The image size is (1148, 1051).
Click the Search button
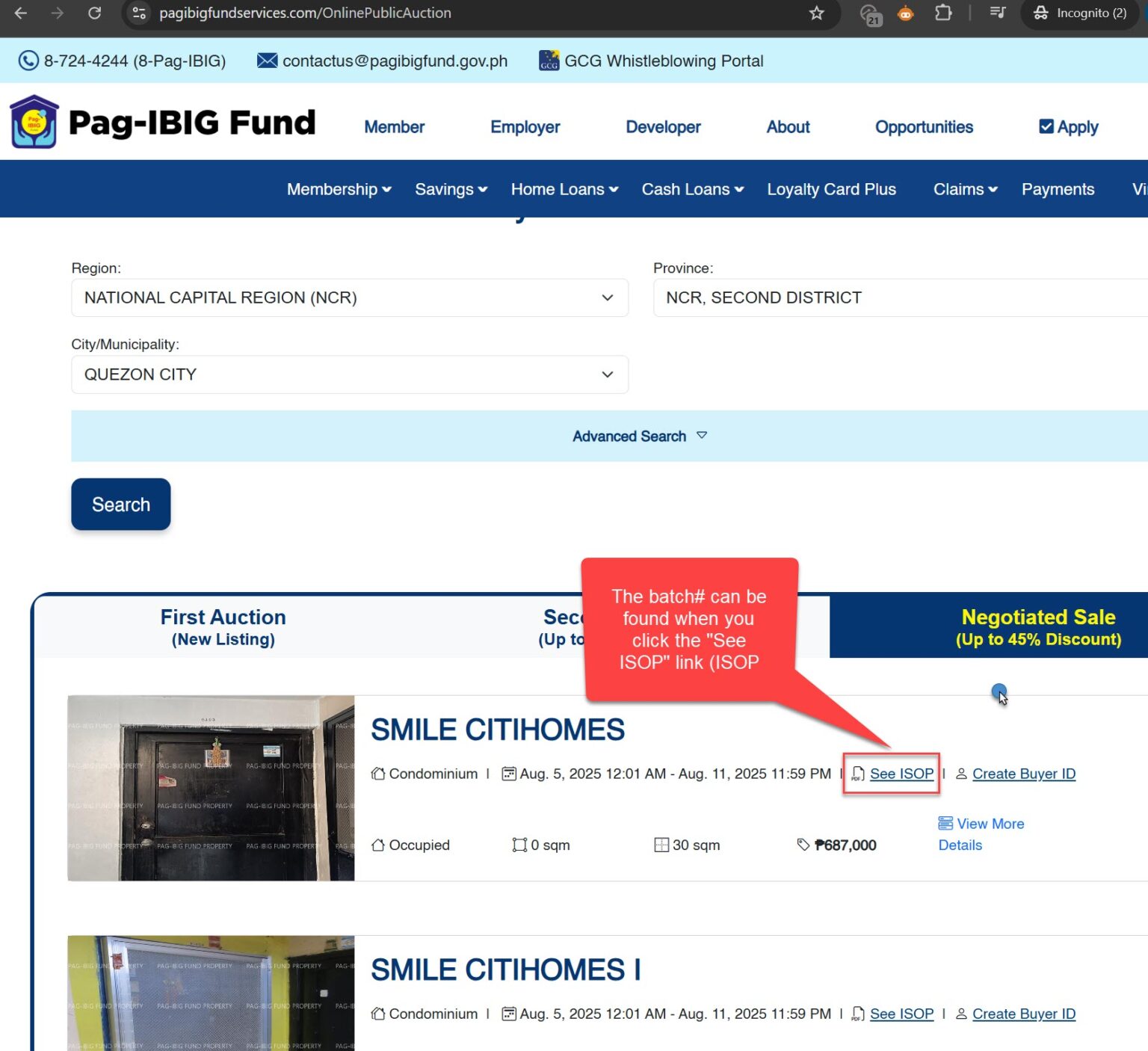(120, 504)
